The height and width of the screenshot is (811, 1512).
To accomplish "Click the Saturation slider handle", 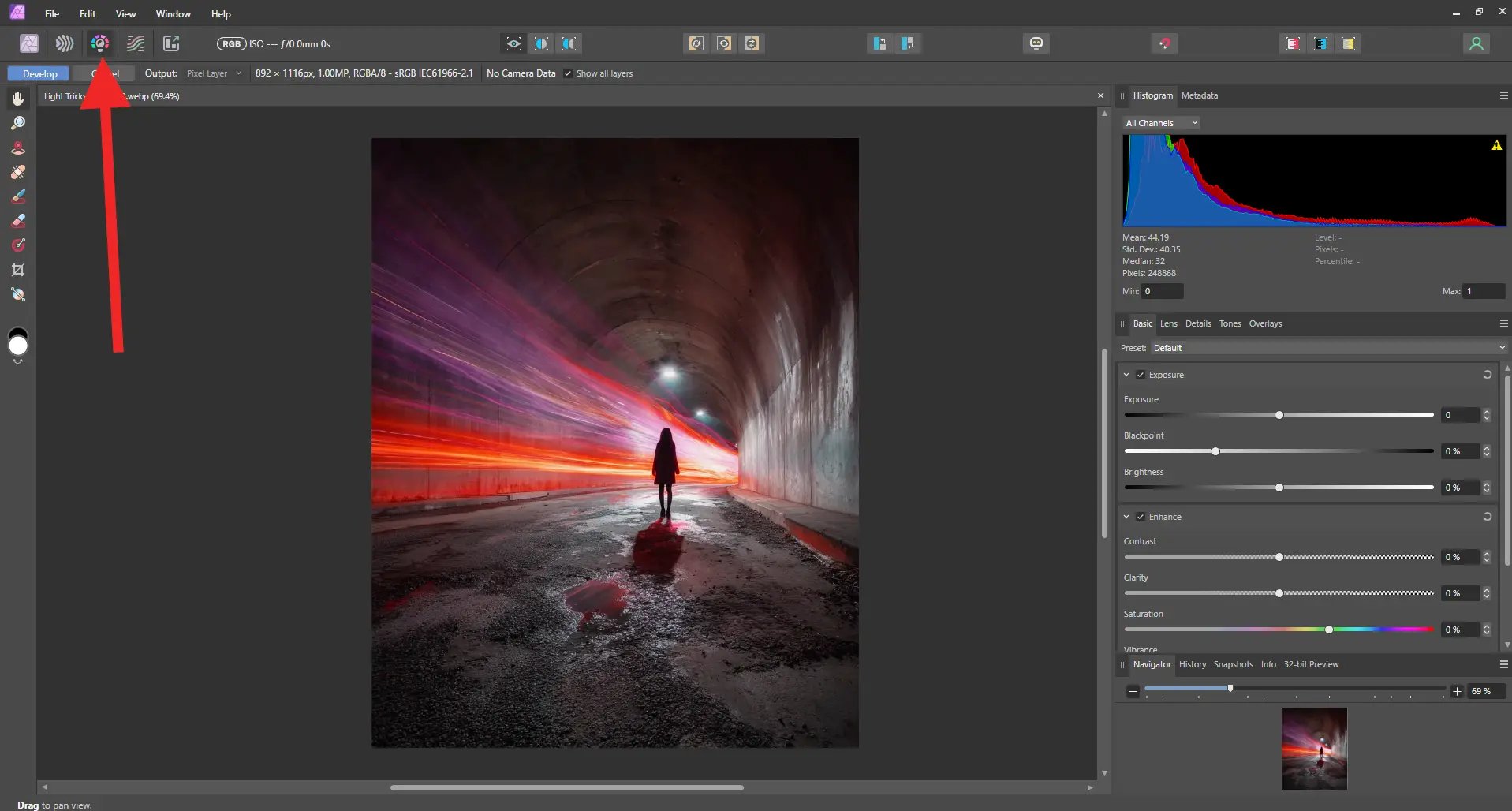I will pyautogui.click(x=1329, y=630).
